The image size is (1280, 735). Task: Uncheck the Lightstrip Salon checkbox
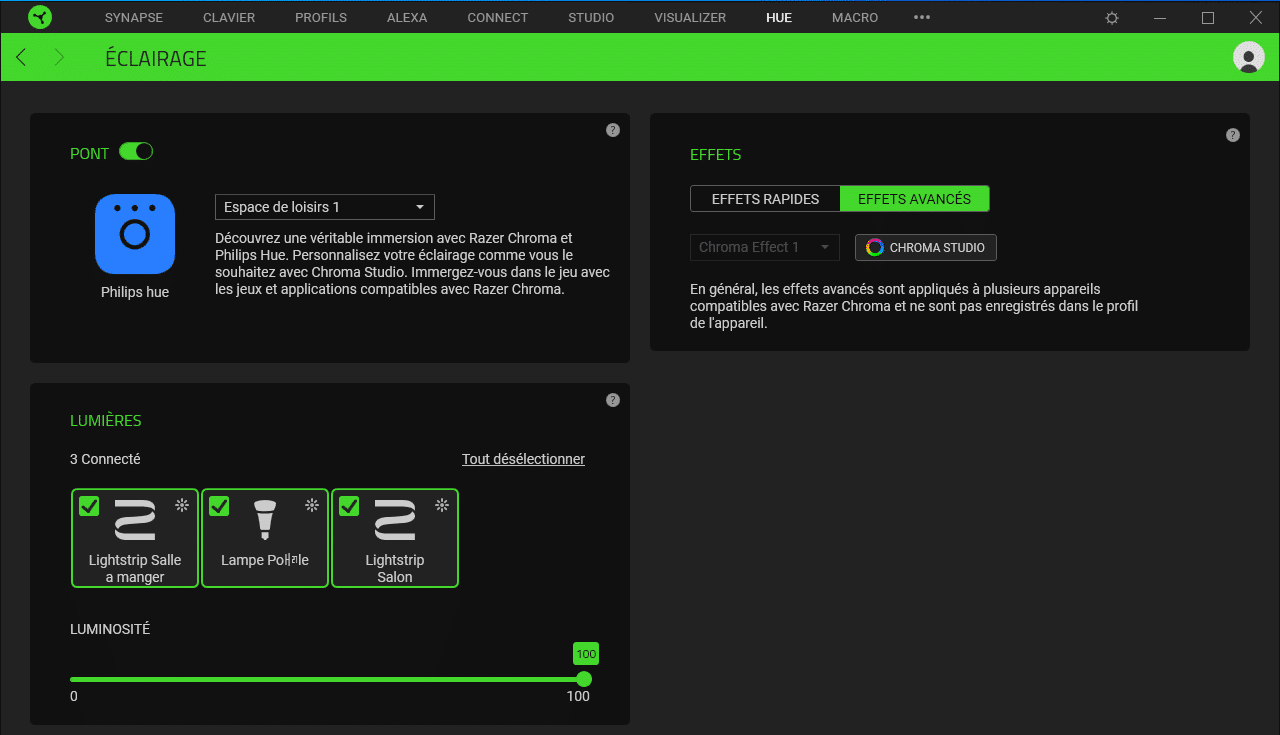point(349,506)
